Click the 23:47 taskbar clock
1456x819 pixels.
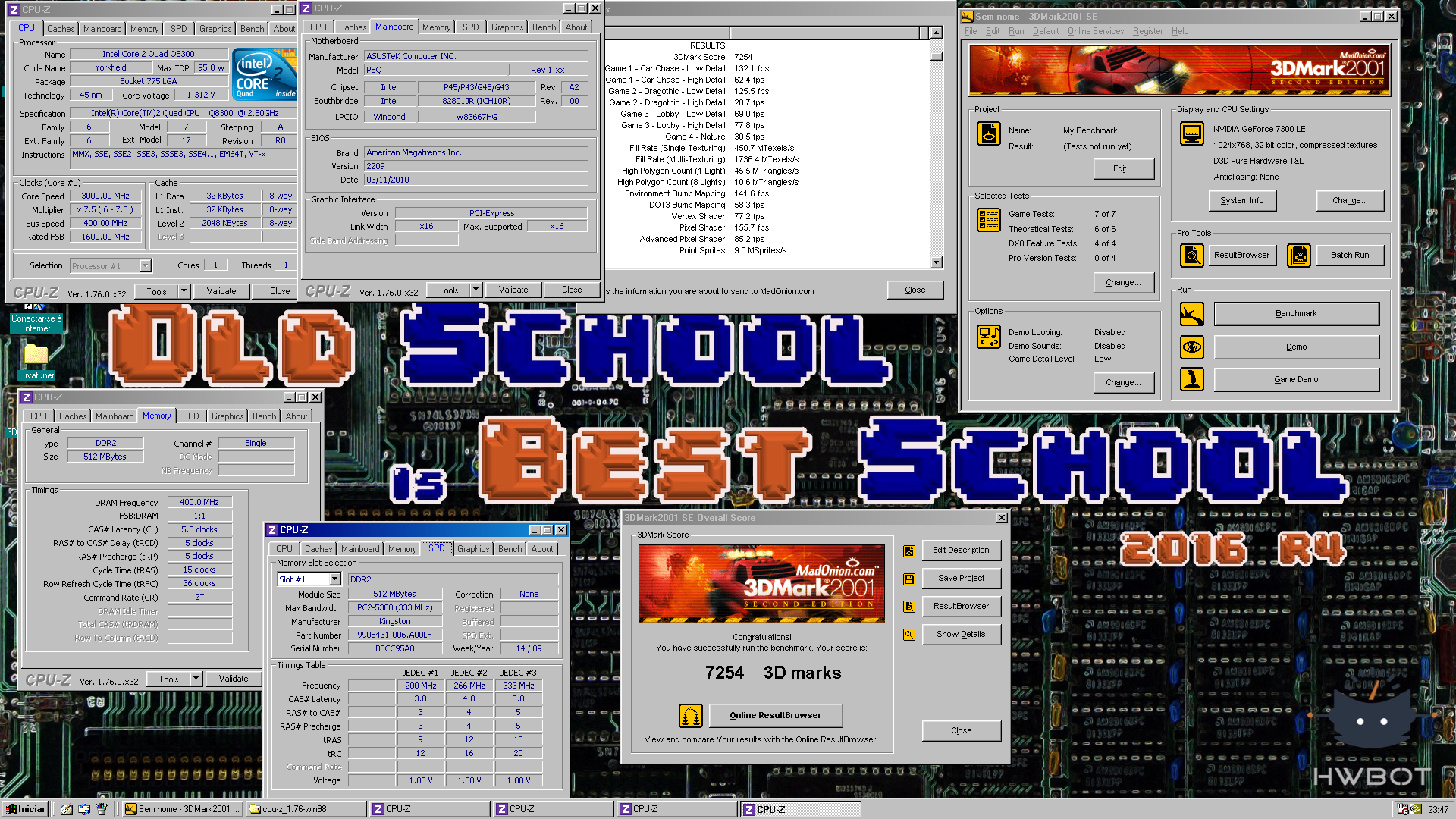point(1438,809)
